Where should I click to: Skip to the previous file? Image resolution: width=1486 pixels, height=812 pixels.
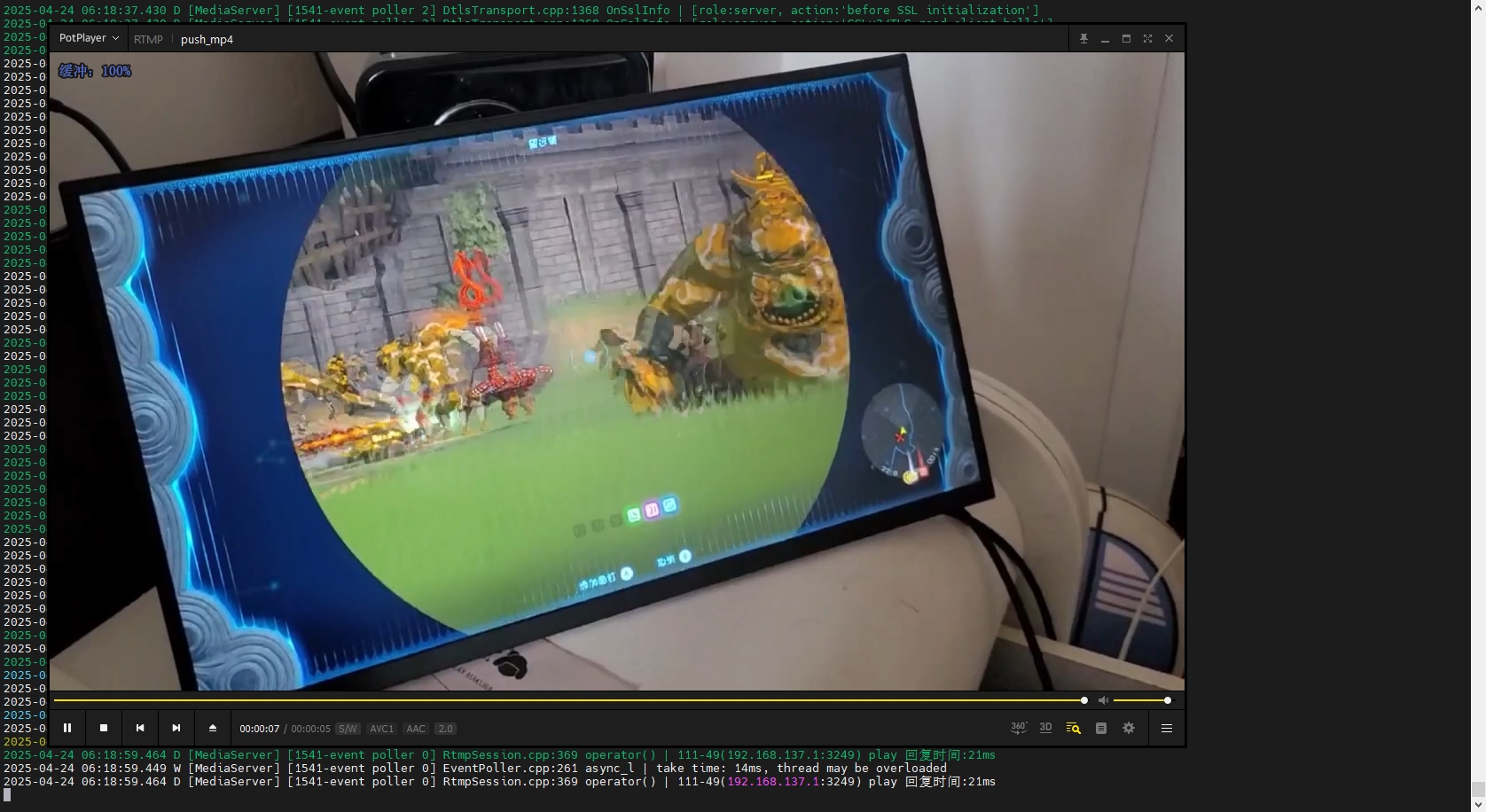click(x=140, y=728)
